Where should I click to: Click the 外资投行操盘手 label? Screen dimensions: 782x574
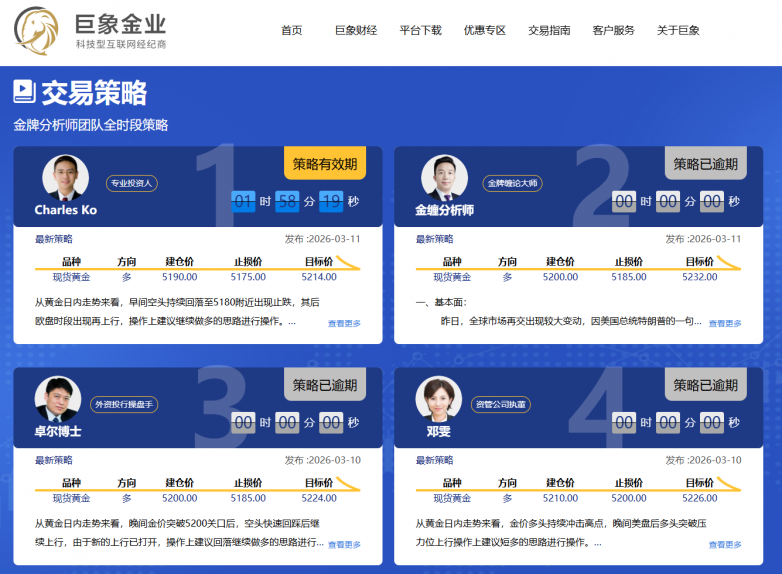124,404
